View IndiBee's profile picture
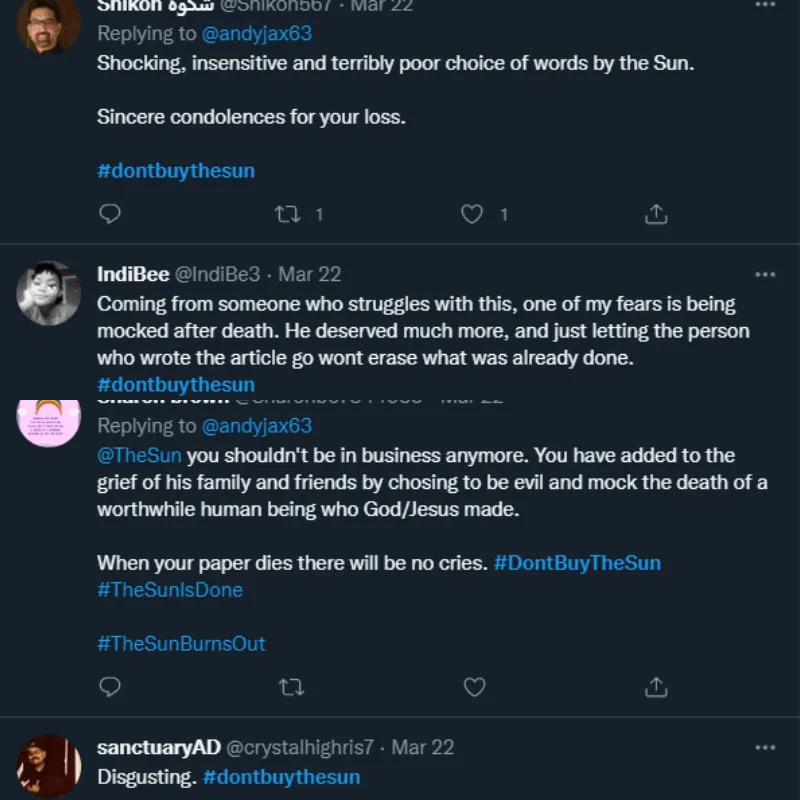800x800 pixels. point(49,293)
